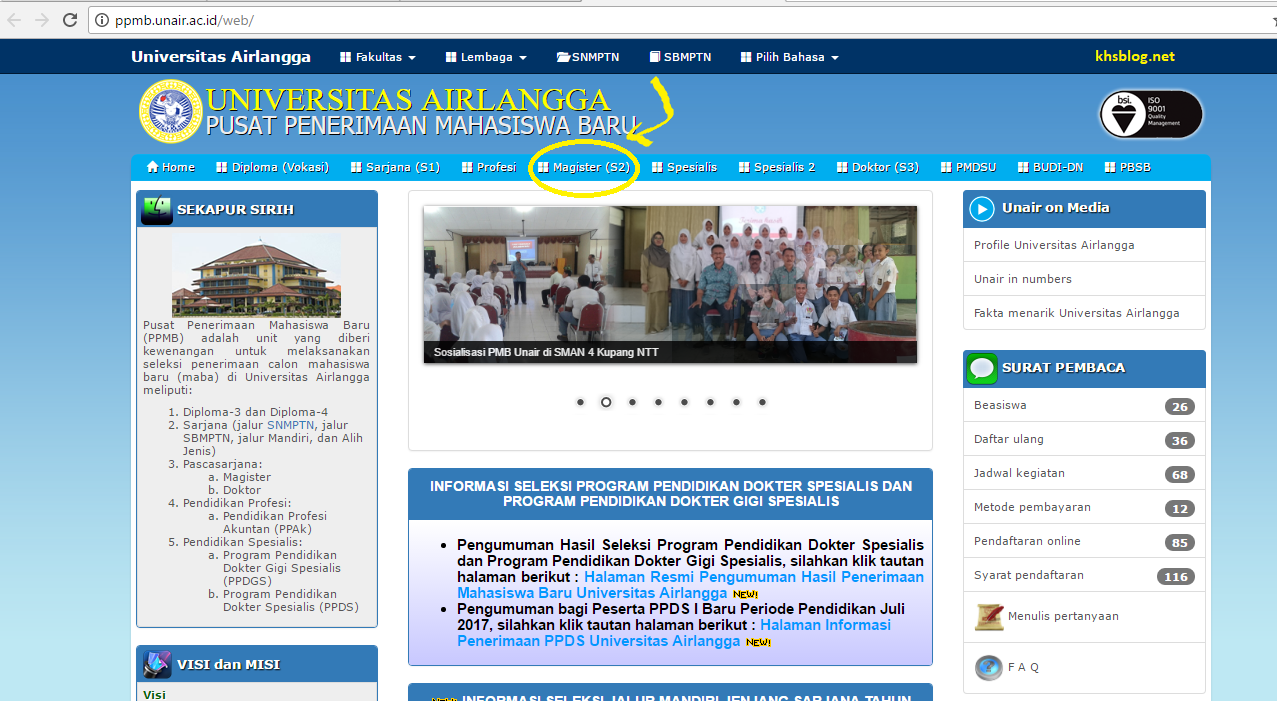Image resolution: width=1277 pixels, height=701 pixels.
Task: Open the Magister (S2) menu item
Action: click(x=584, y=167)
